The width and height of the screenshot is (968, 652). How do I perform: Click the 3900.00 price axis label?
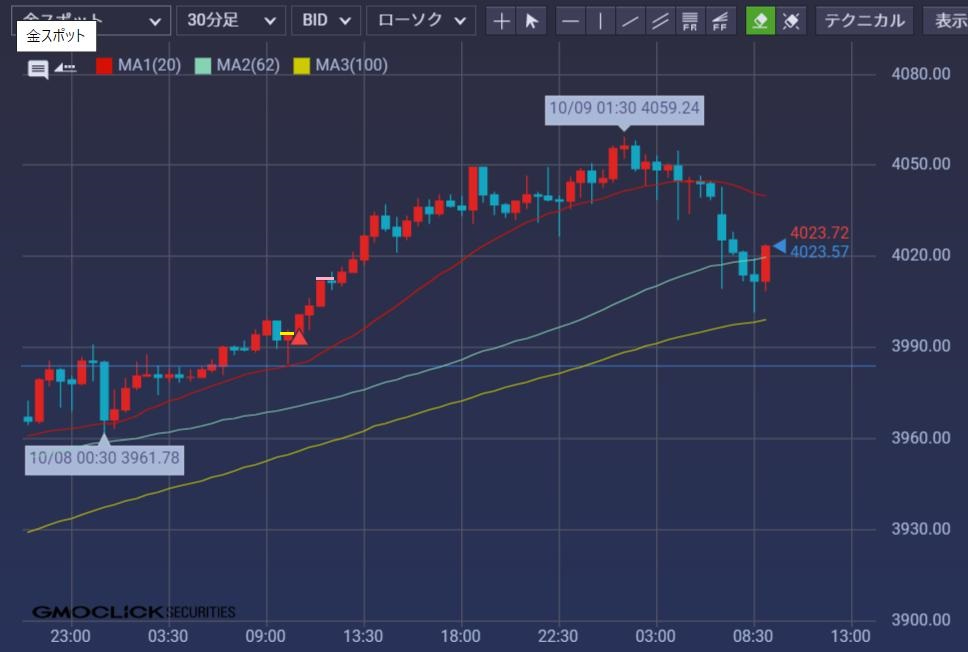920,619
